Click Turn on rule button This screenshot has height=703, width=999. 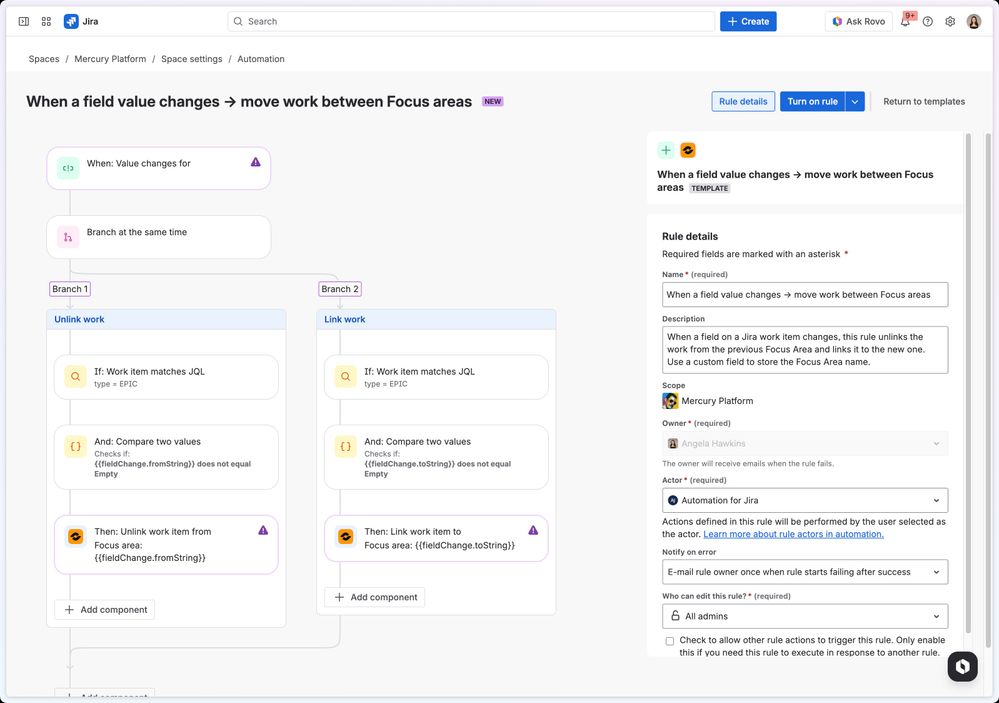tap(812, 101)
